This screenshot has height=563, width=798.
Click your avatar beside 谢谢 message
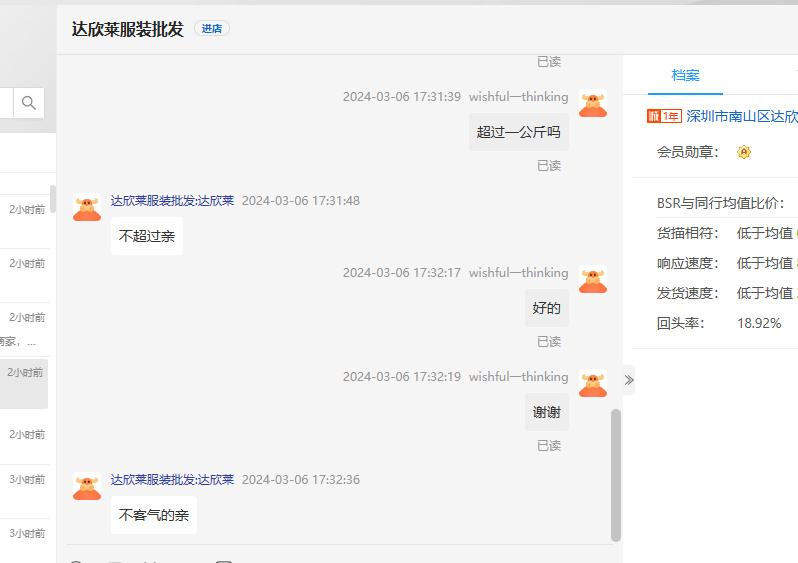tap(593, 384)
